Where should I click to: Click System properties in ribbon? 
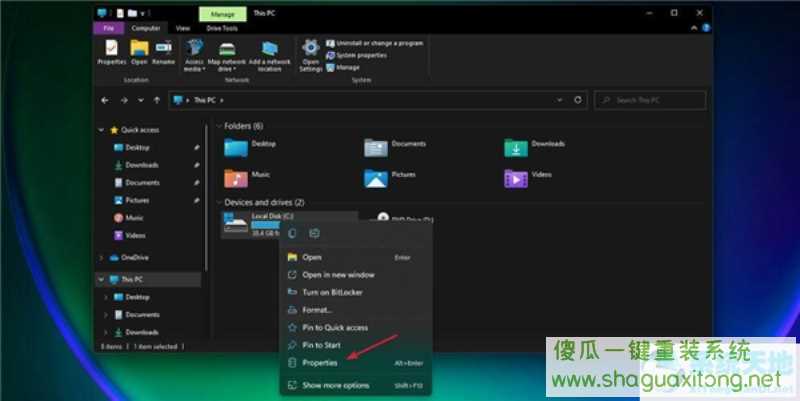(x=356, y=55)
